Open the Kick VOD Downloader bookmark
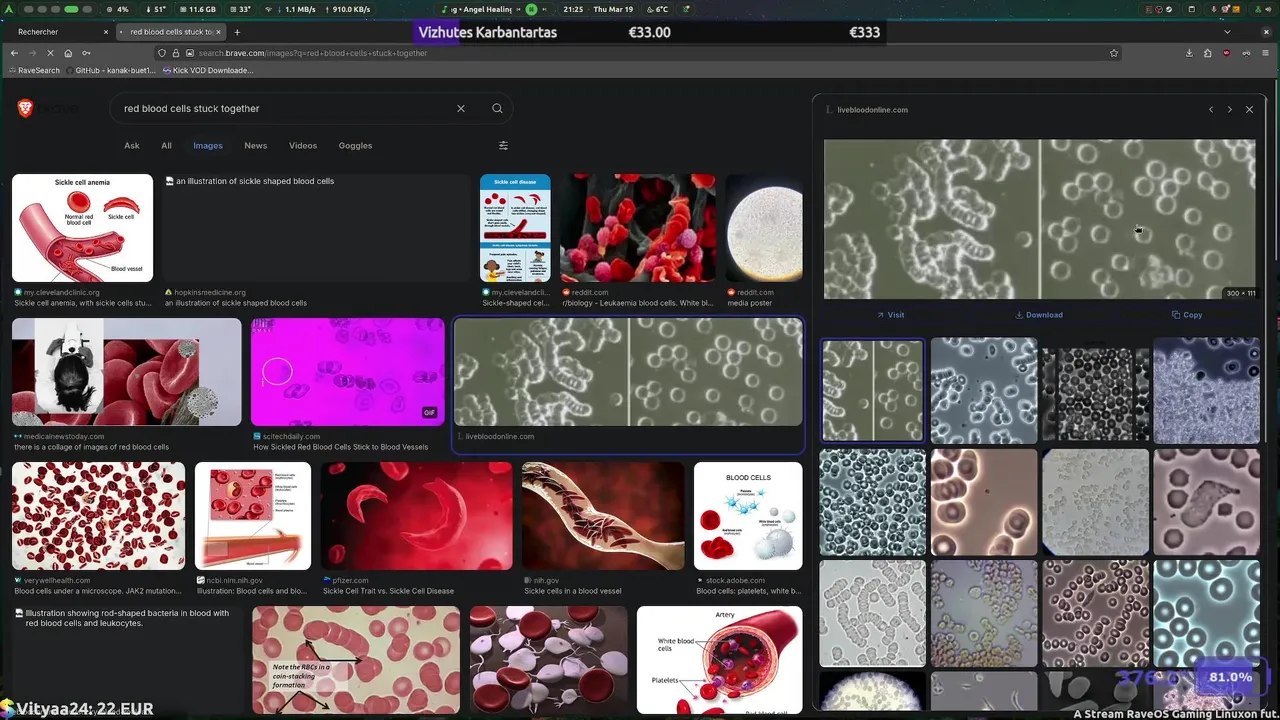This screenshot has width=1280, height=720. click(207, 71)
